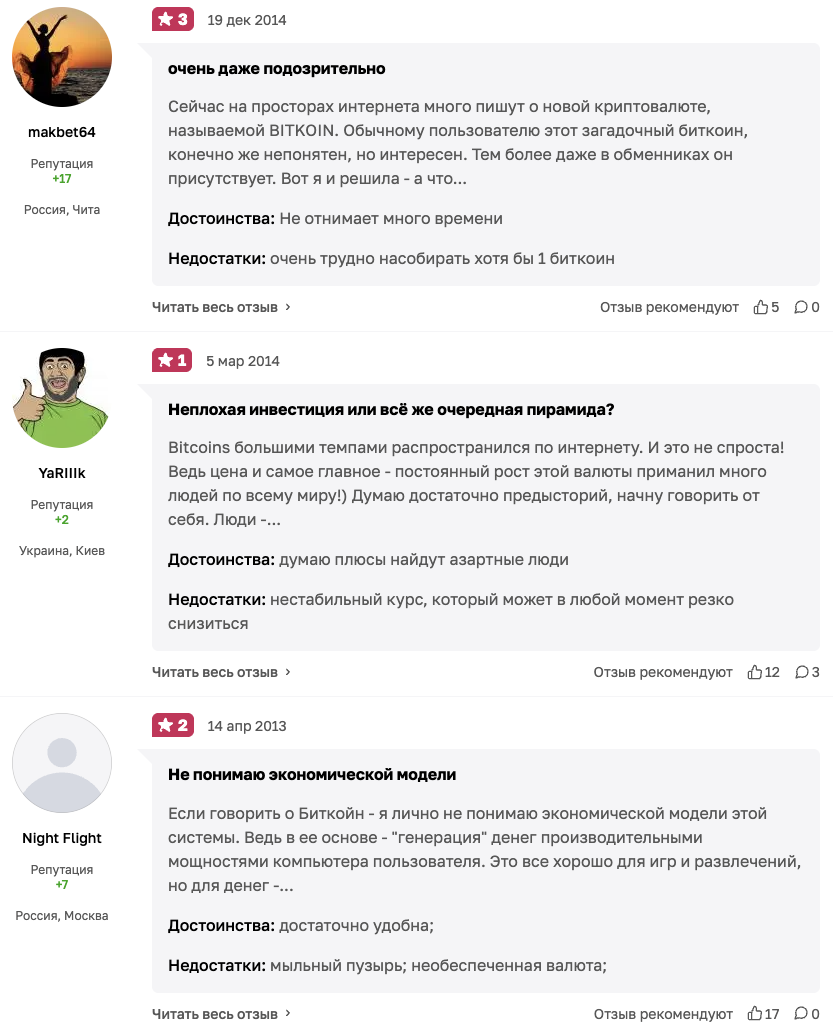
Task: Open review title 'Не понимаю экономической модели'
Action: [312, 774]
